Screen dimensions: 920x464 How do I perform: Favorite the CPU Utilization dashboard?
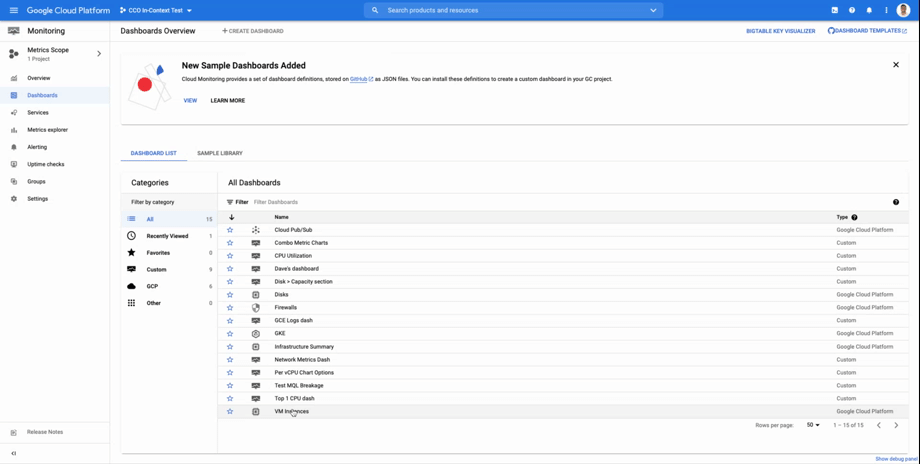click(230, 256)
